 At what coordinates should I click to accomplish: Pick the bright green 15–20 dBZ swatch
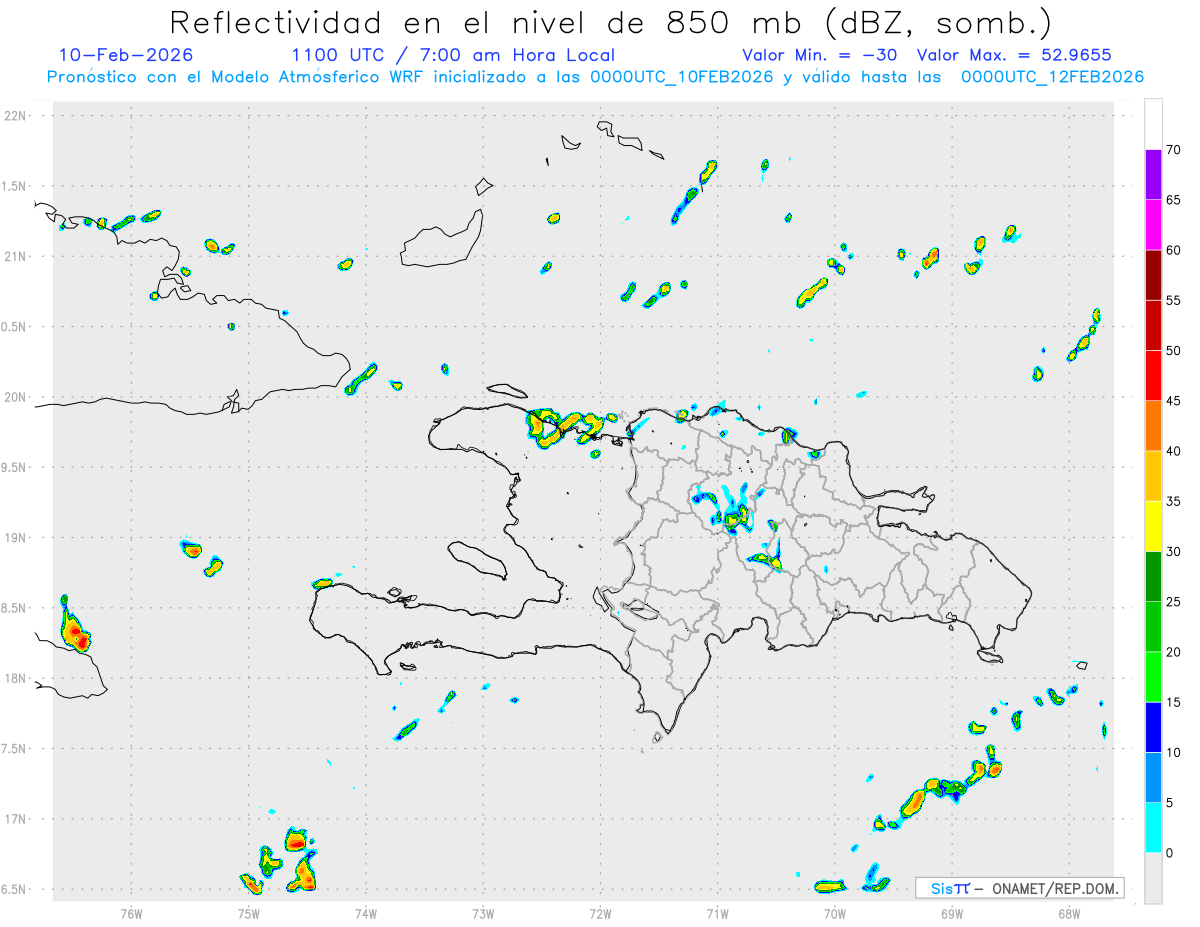coord(1153,677)
